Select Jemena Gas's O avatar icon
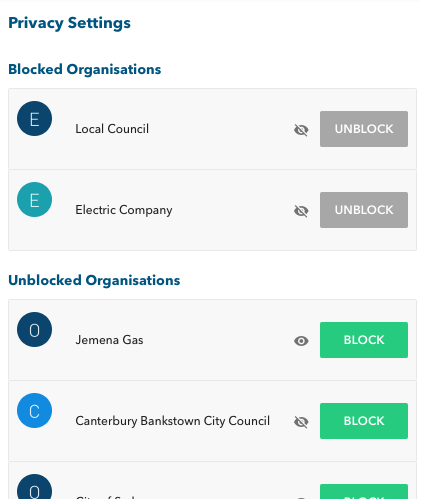 34,330
